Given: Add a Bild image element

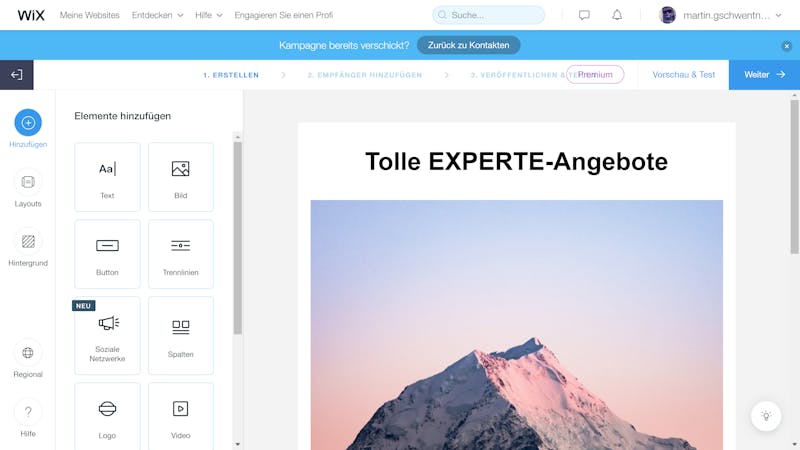Looking at the screenshot, I should (x=181, y=177).
